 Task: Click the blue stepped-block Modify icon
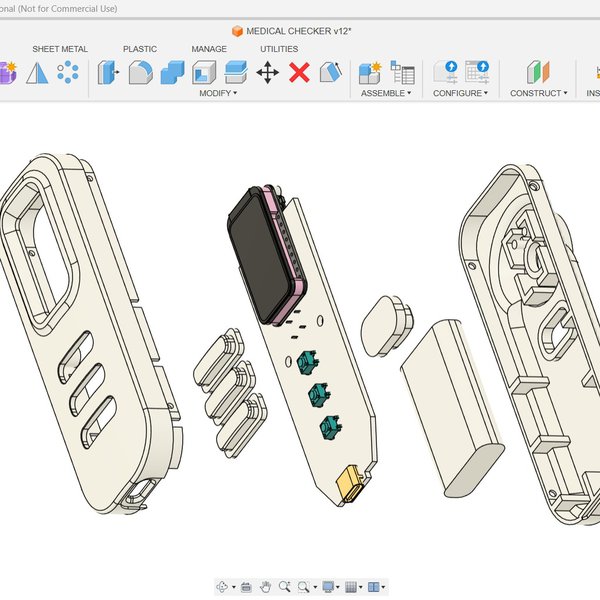click(x=173, y=72)
